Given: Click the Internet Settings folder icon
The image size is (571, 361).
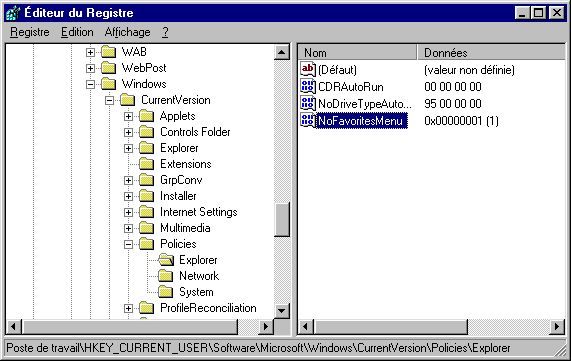Looking at the screenshot, I should pyautogui.click(x=146, y=212).
